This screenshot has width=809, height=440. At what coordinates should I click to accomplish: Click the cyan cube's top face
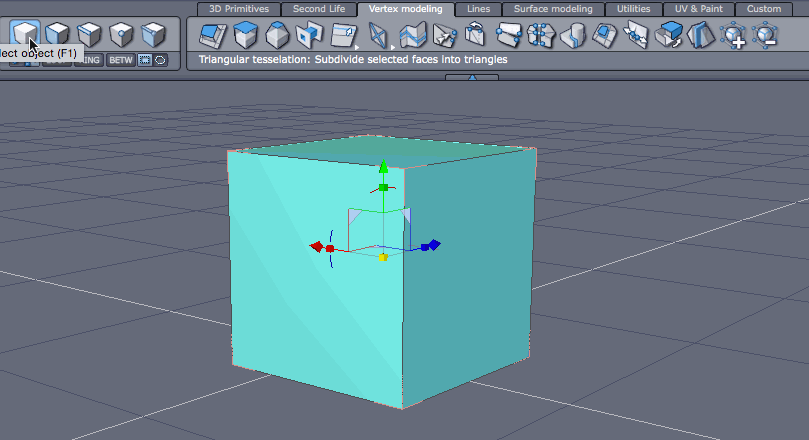coord(382,151)
